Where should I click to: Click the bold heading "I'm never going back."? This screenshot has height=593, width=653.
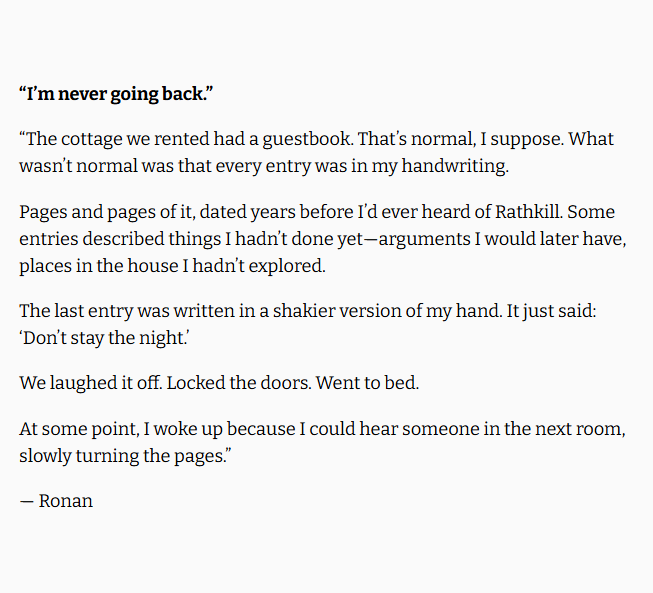tap(116, 94)
